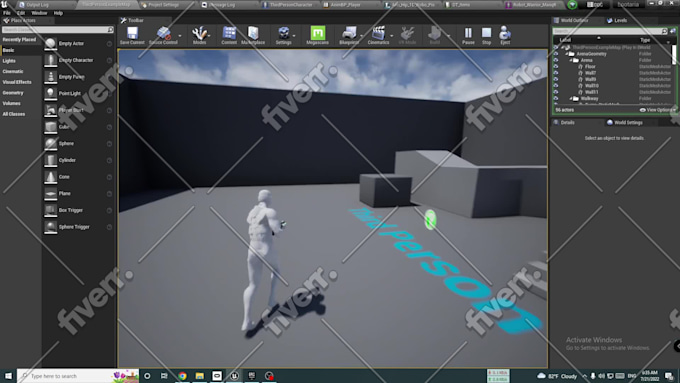Viewport: 680px width, 383px height.
Task: Click the Modes toolbar icon
Action: (x=199, y=33)
